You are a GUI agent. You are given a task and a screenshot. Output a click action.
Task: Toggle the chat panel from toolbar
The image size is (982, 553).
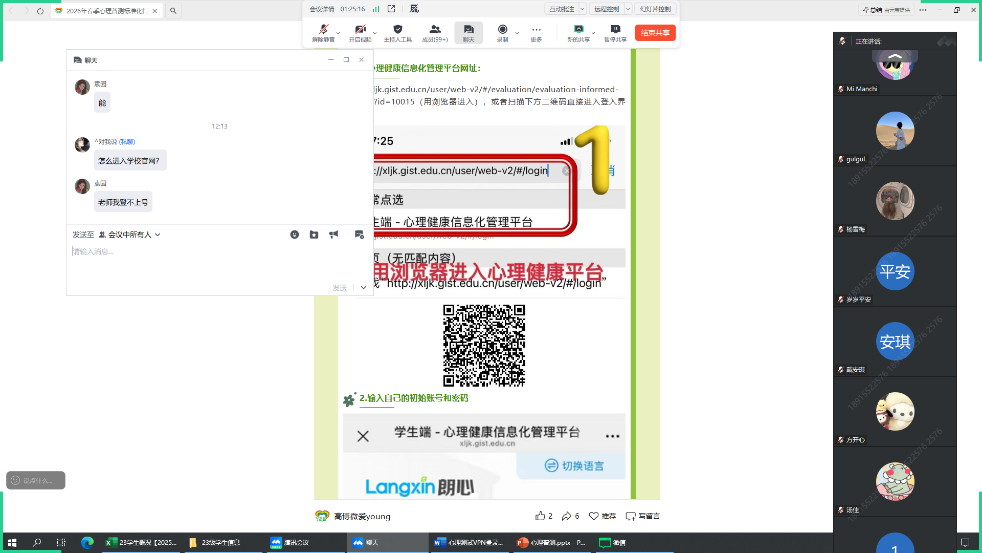coord(468,31)
